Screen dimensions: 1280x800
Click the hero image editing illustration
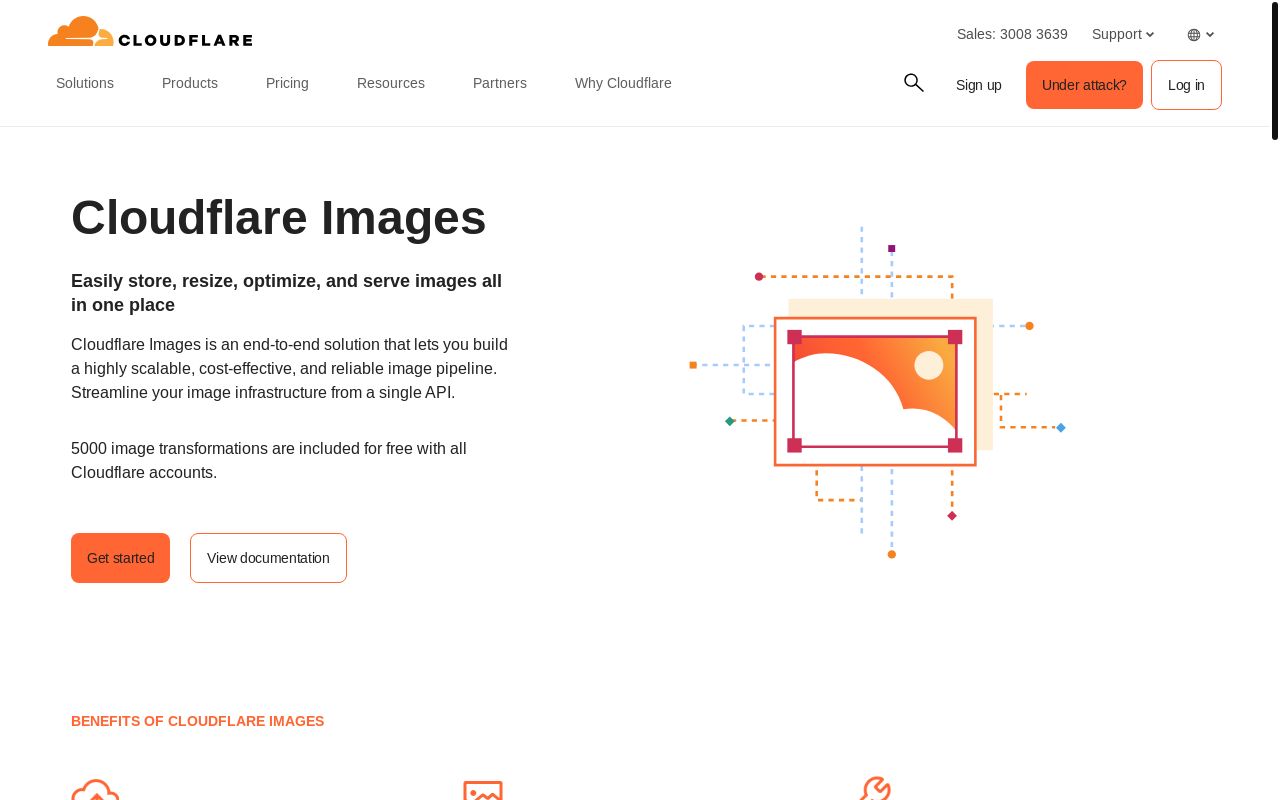875,390
